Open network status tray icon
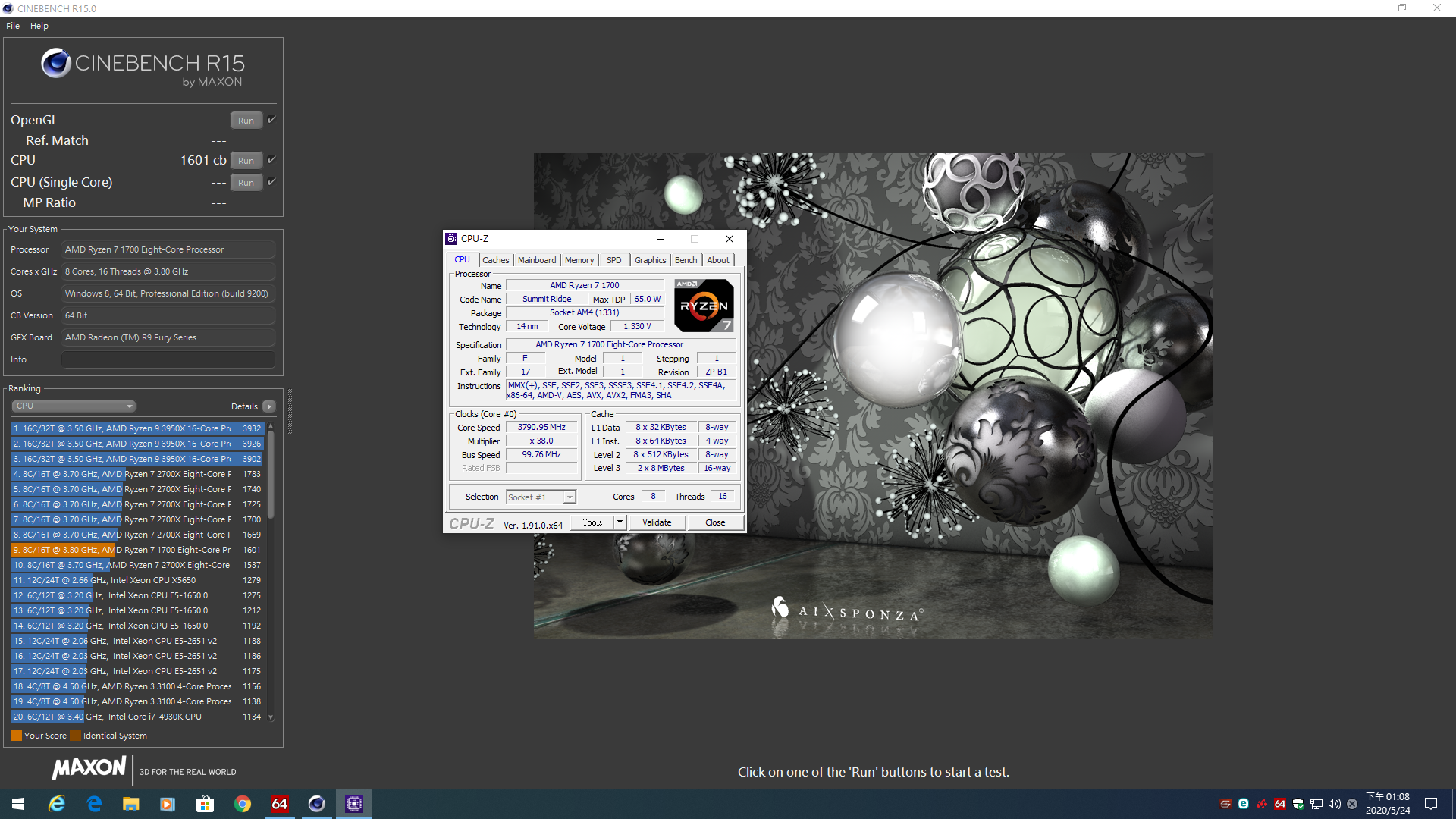 (1316, 804)
